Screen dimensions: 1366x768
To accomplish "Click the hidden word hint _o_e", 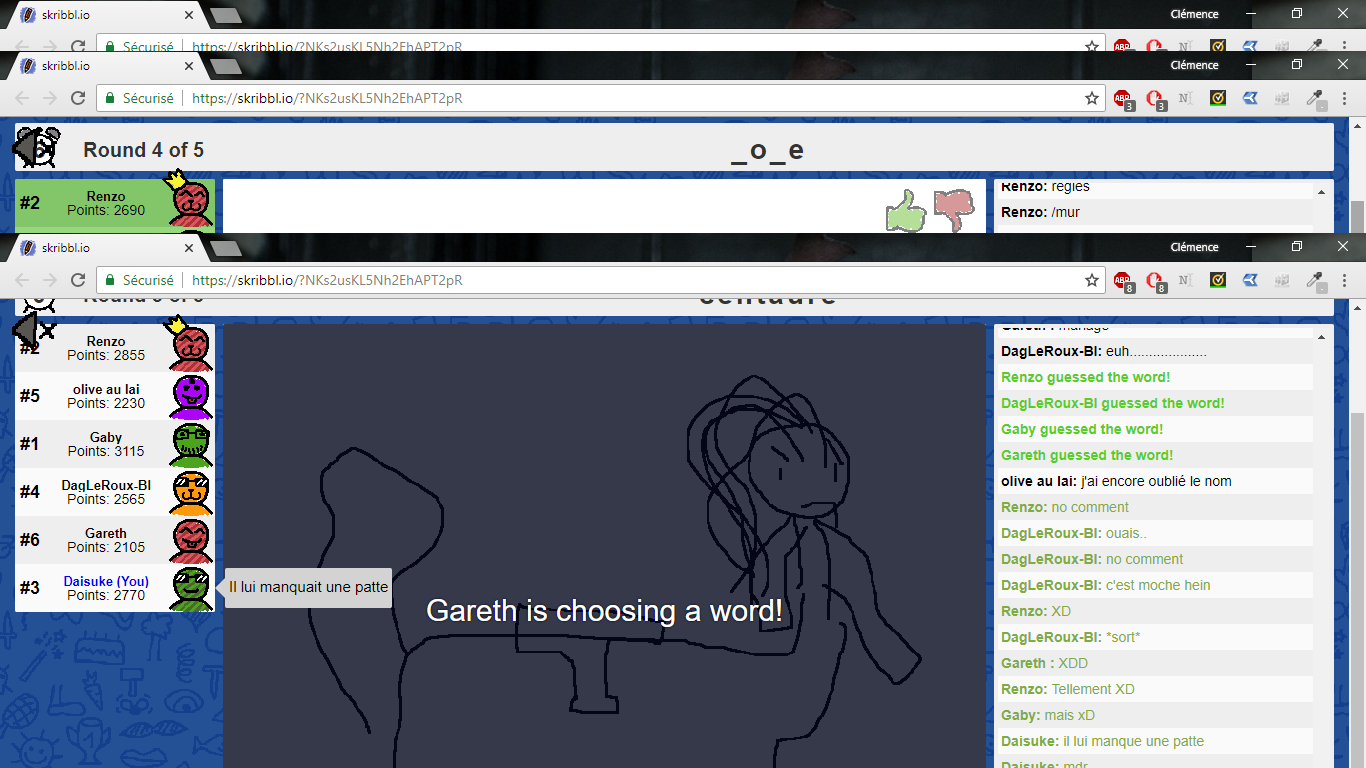I will coord(767,150).
